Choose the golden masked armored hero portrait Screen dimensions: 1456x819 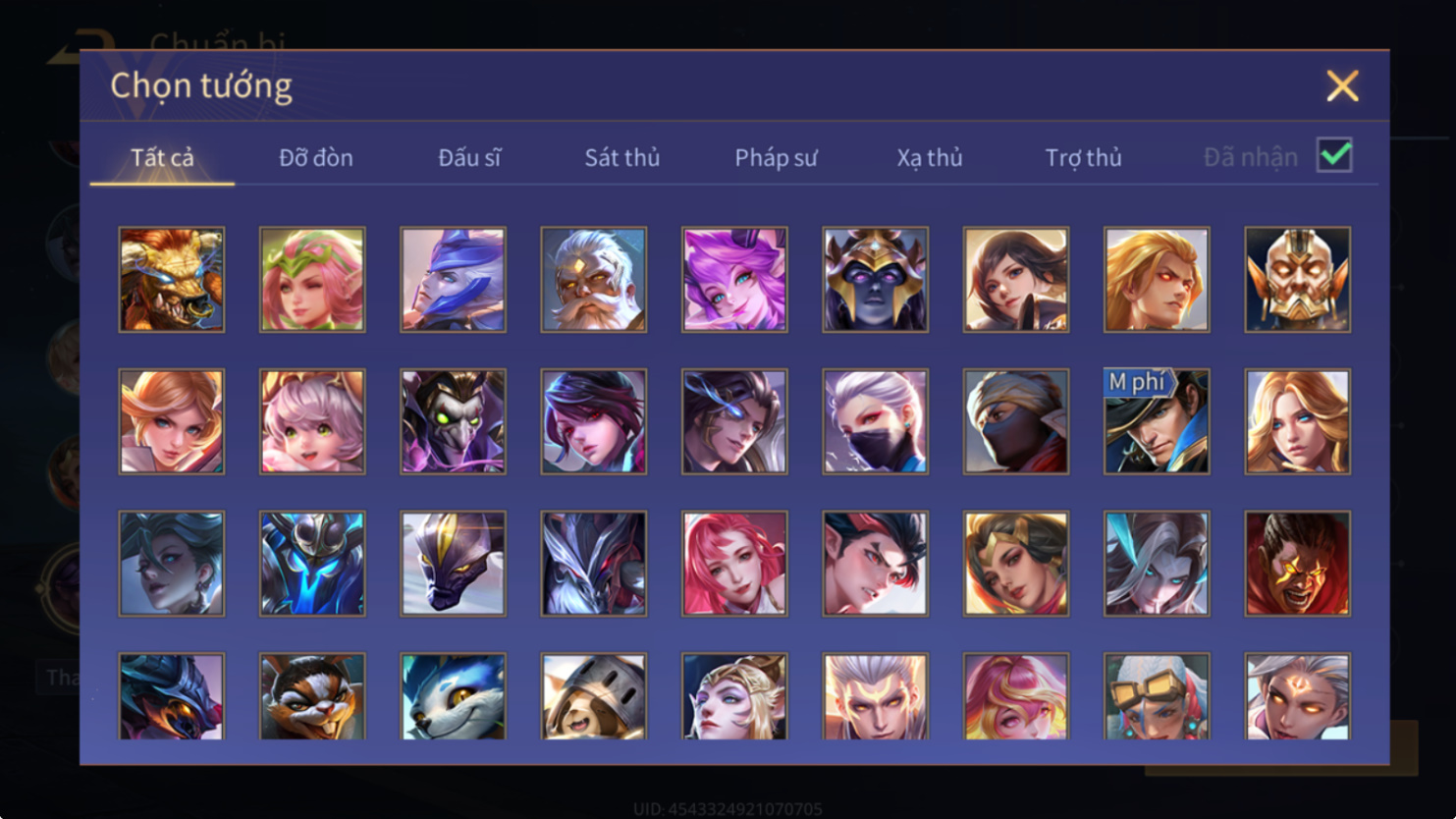click(1297, 280)
